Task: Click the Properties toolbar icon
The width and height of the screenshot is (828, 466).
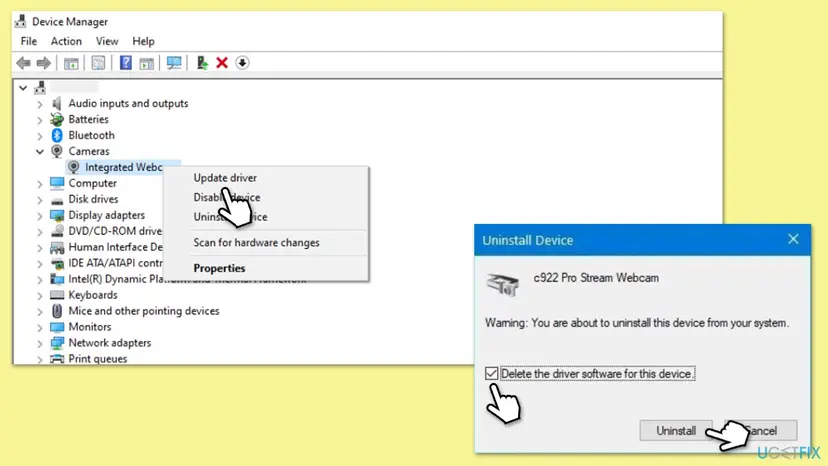Action: coord(98,63)
